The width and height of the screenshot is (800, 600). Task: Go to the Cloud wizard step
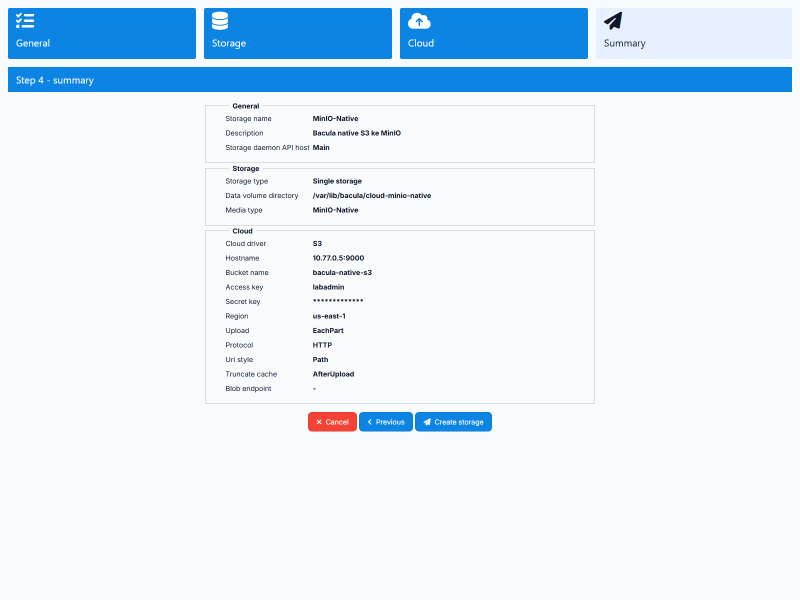click(494, 33)
